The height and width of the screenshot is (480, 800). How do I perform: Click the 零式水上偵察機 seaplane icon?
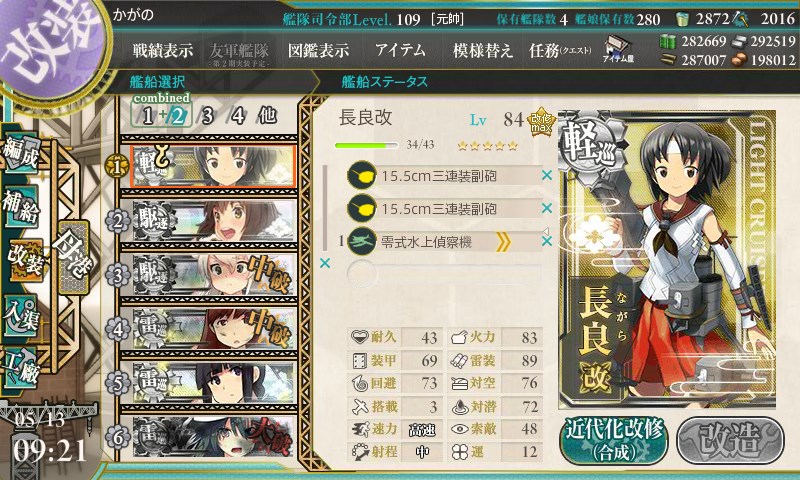click(361, 241)
